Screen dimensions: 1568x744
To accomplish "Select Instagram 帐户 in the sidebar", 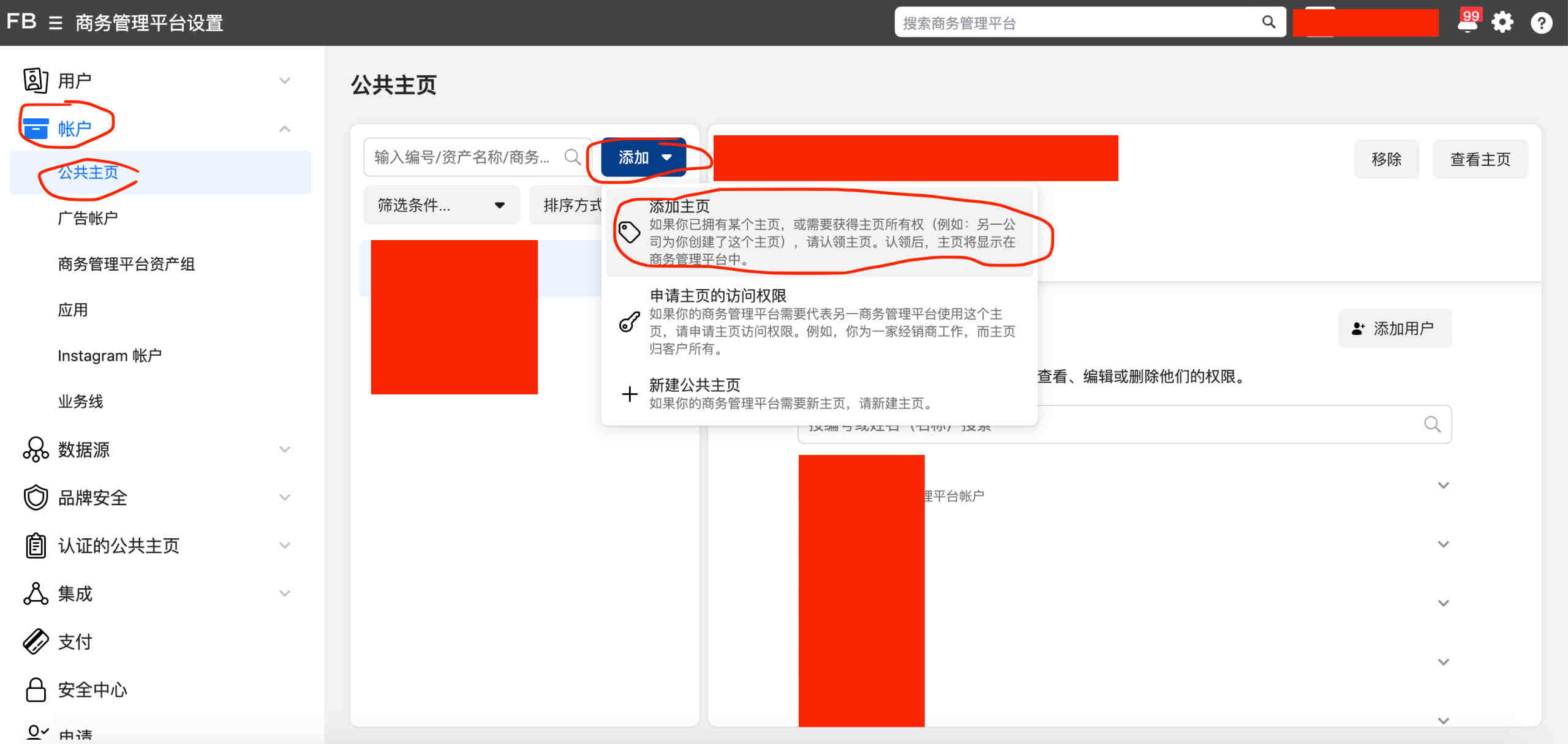I will tap(110, 356).
